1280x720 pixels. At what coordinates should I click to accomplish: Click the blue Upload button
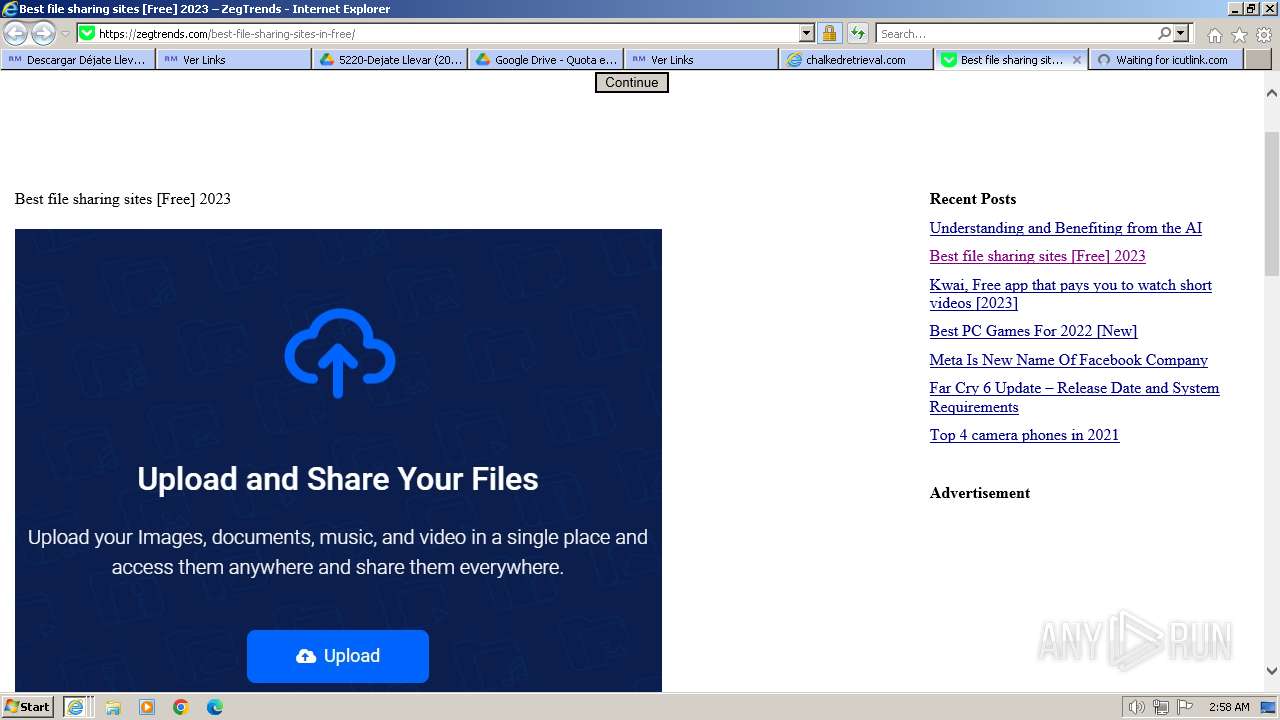[x=338, y=656]
